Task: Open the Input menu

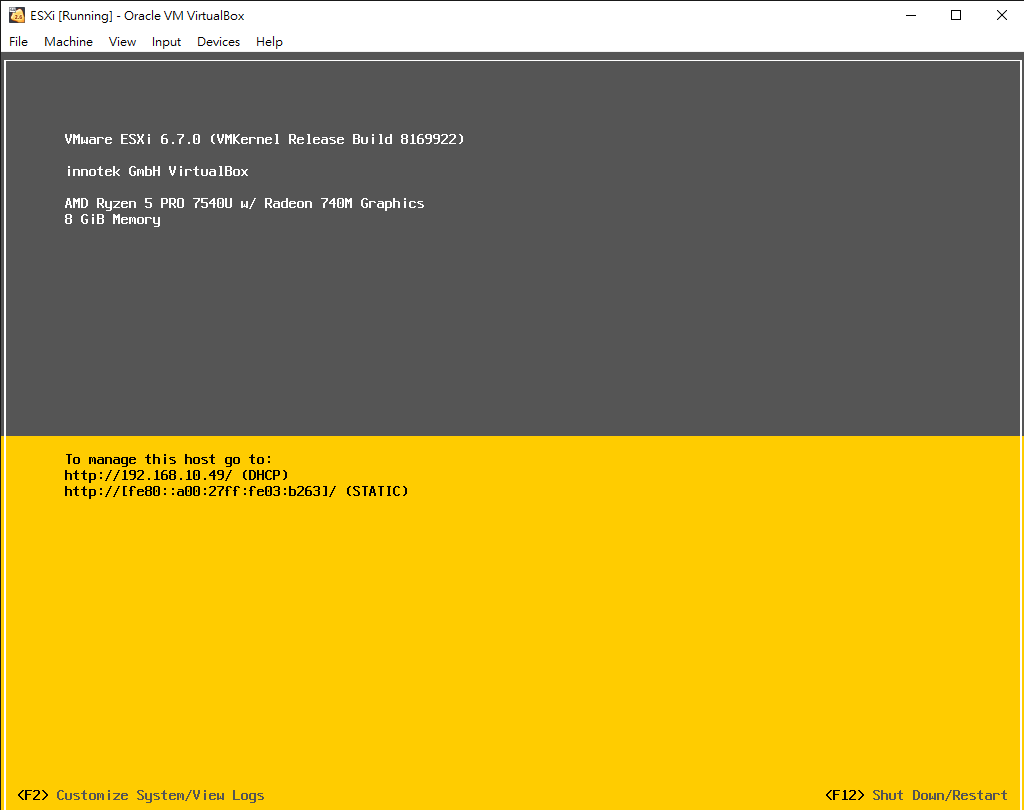Action: tap(166, 42)
